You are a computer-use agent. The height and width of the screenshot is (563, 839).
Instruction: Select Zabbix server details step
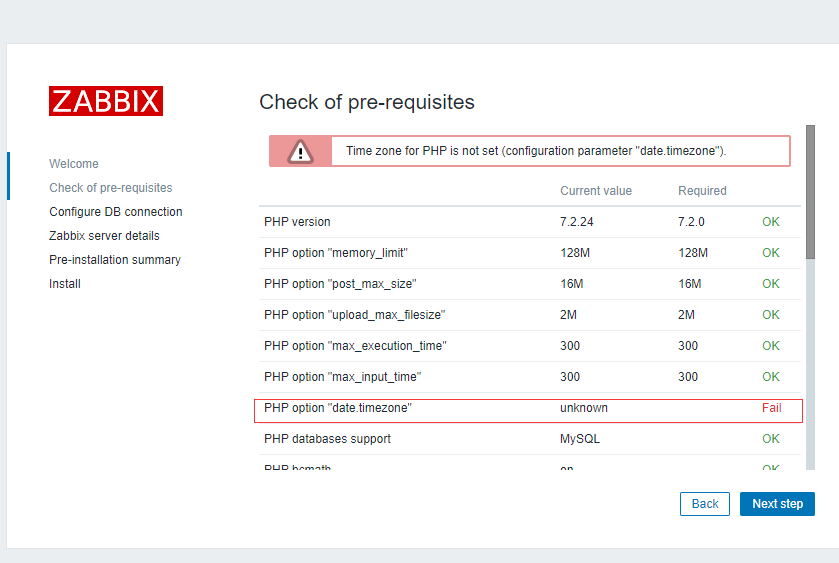[104, 236]
